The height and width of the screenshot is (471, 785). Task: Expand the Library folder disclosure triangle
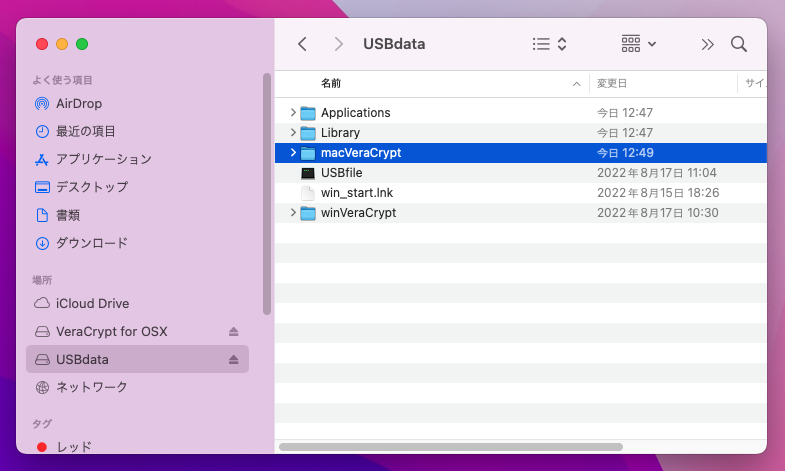[293, 133]
